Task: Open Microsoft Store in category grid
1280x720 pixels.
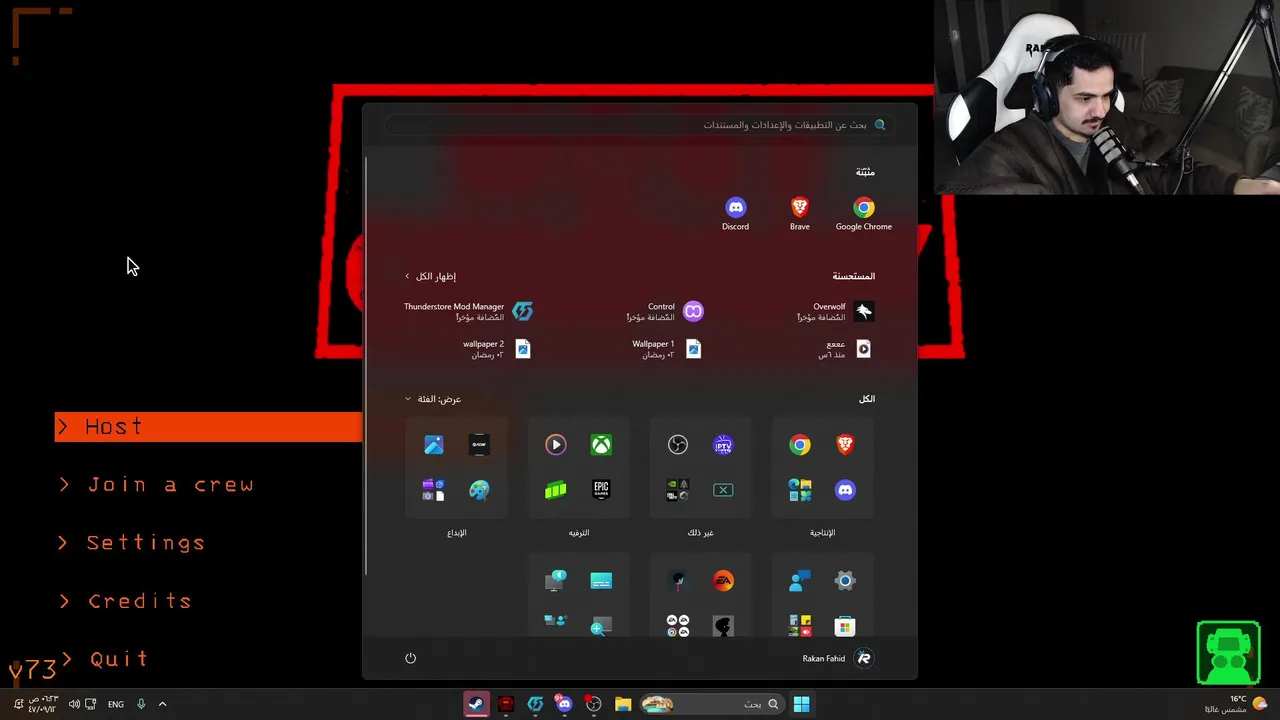Action: pos(845,626)
